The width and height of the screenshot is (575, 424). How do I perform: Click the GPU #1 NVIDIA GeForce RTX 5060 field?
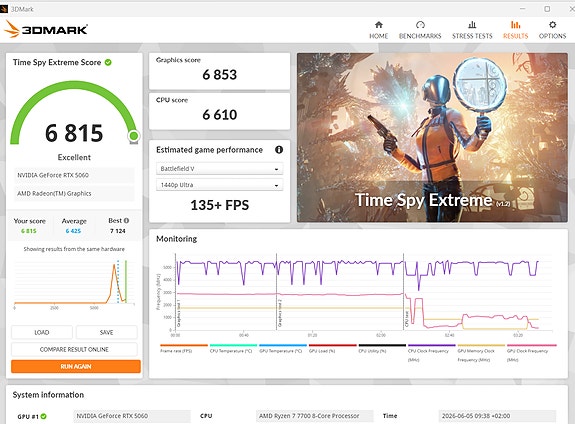pos(132,416)
